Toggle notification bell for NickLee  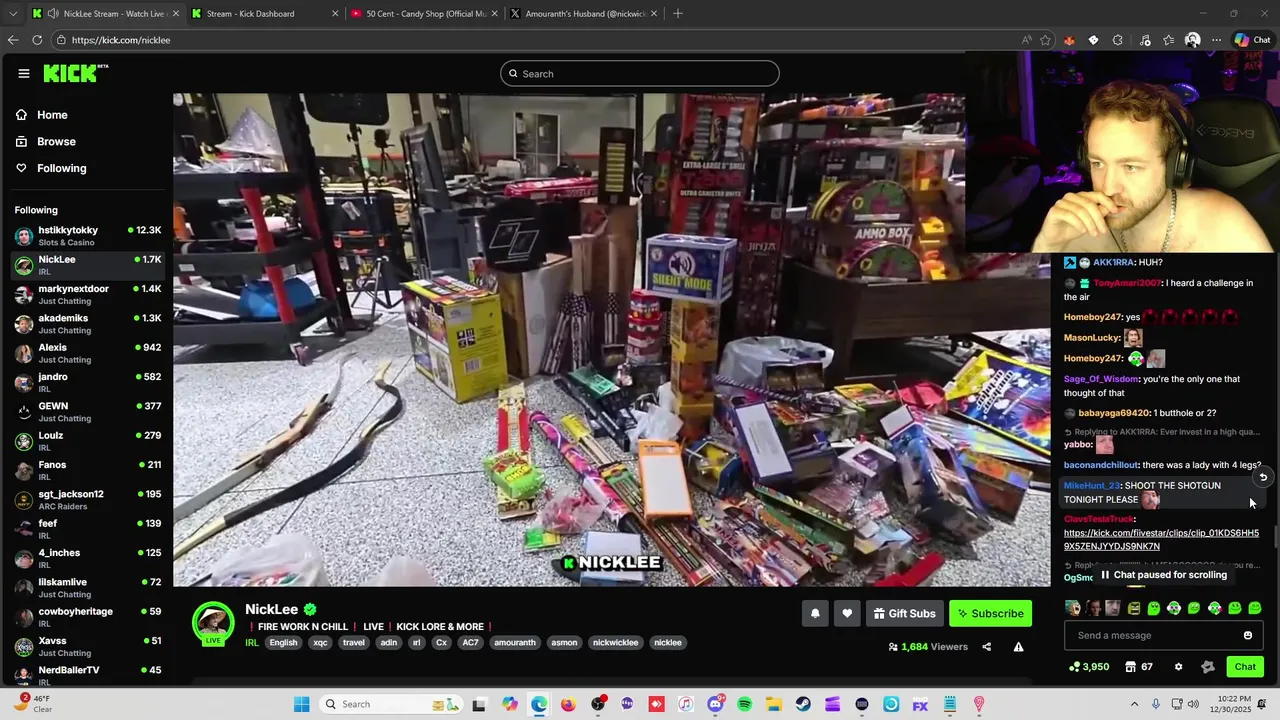pyautogui.click(x=815, y=613)
